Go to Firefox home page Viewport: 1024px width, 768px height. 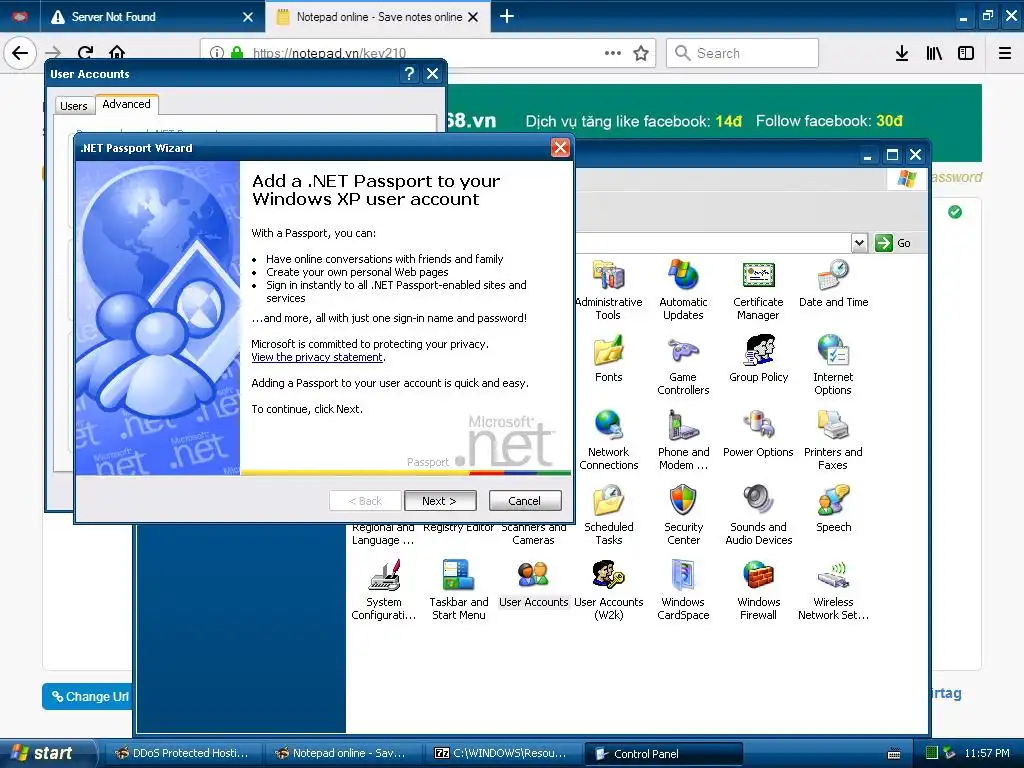point(117,53)
